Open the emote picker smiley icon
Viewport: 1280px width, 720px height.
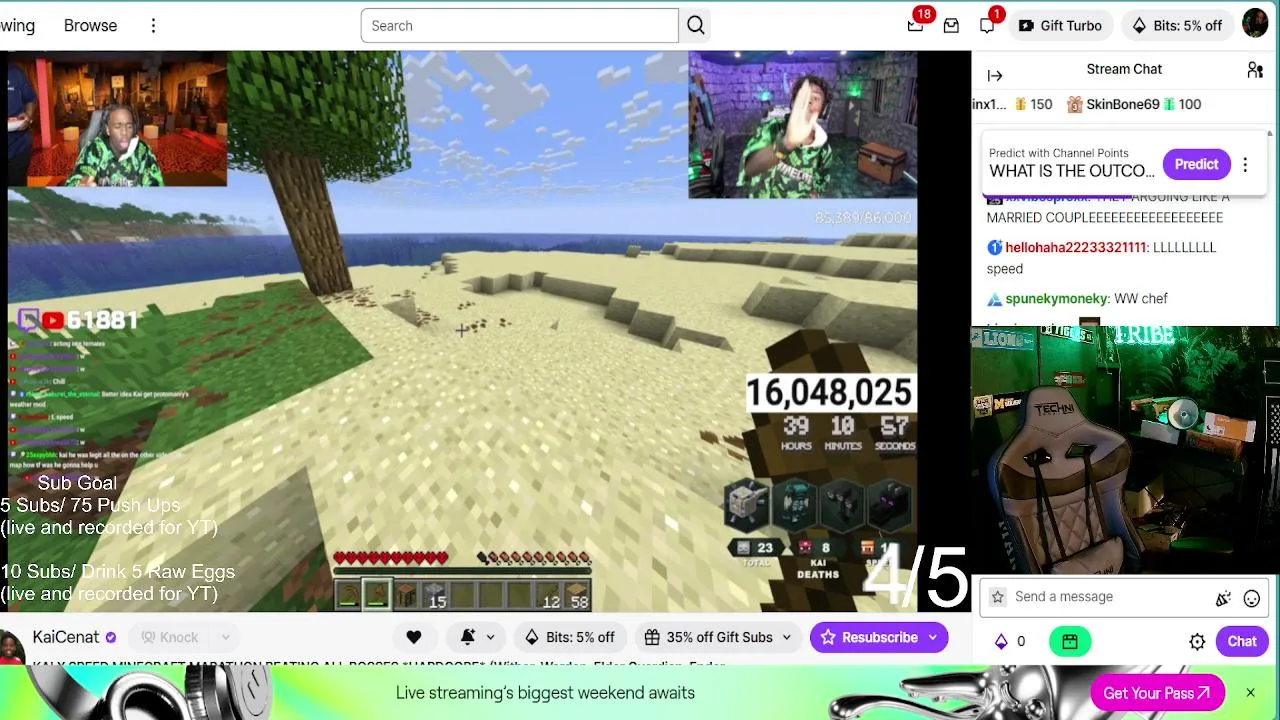(1251, 598)
